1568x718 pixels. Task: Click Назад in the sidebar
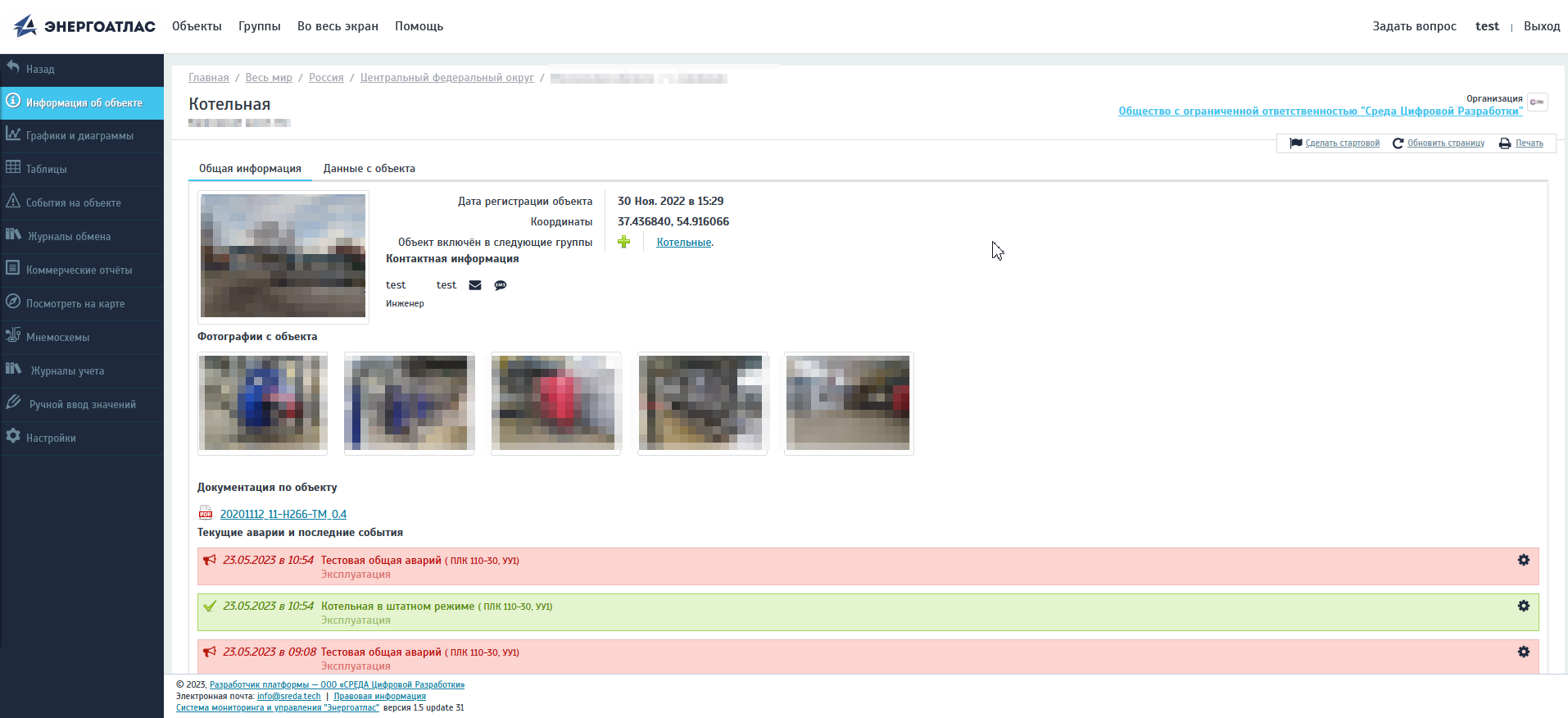click(x=40, y=70)
